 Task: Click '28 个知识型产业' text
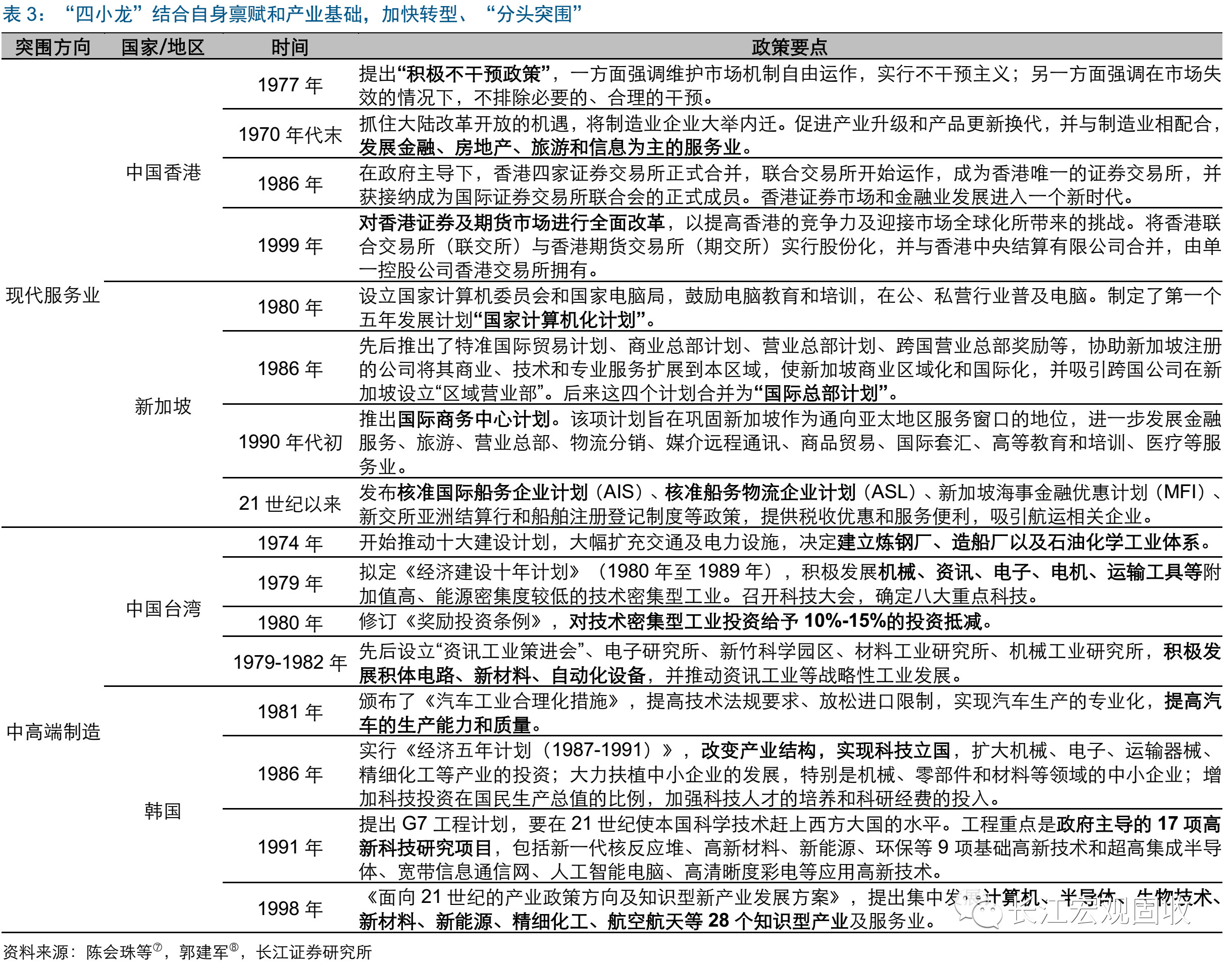pos(778,921)
